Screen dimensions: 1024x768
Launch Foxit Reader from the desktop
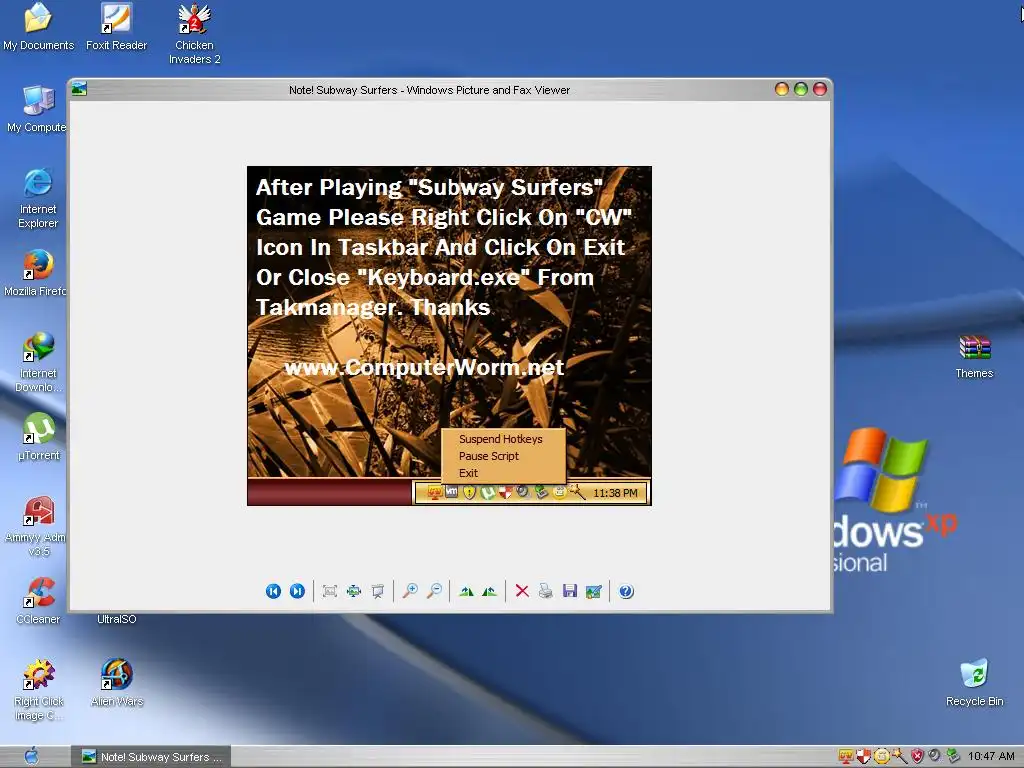[x=116, y=27]
